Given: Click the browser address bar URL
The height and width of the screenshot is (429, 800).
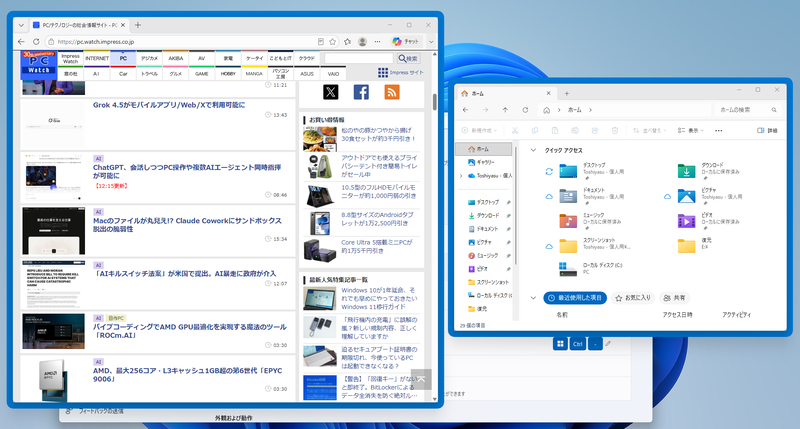Looking at the screenshot, I should tap(96, 42).
